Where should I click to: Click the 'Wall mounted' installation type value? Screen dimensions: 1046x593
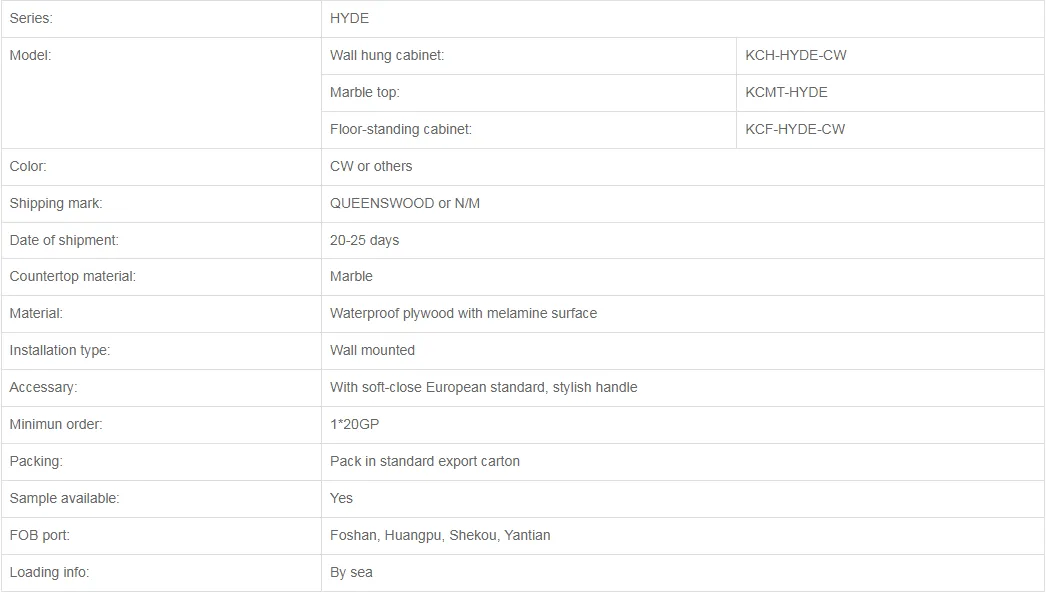click(x=372, y=351)
